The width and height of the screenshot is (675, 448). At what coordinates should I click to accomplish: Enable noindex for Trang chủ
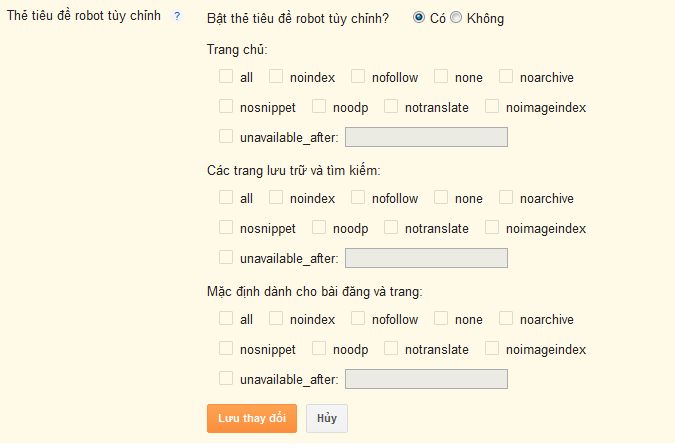(x=276, y=76)
